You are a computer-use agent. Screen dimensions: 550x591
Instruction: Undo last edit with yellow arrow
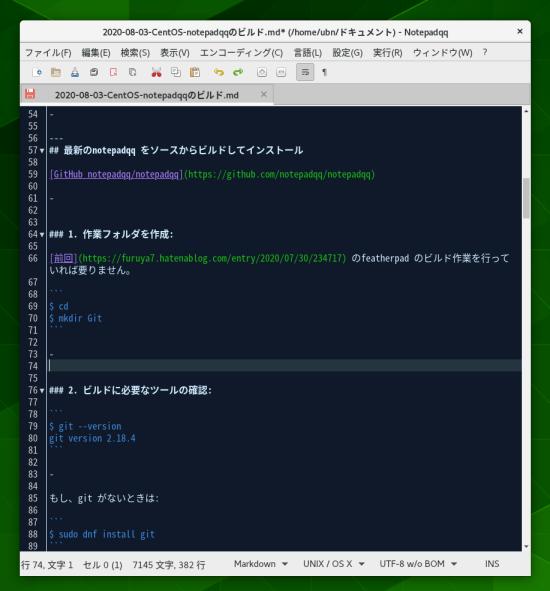tap(219, 72)
